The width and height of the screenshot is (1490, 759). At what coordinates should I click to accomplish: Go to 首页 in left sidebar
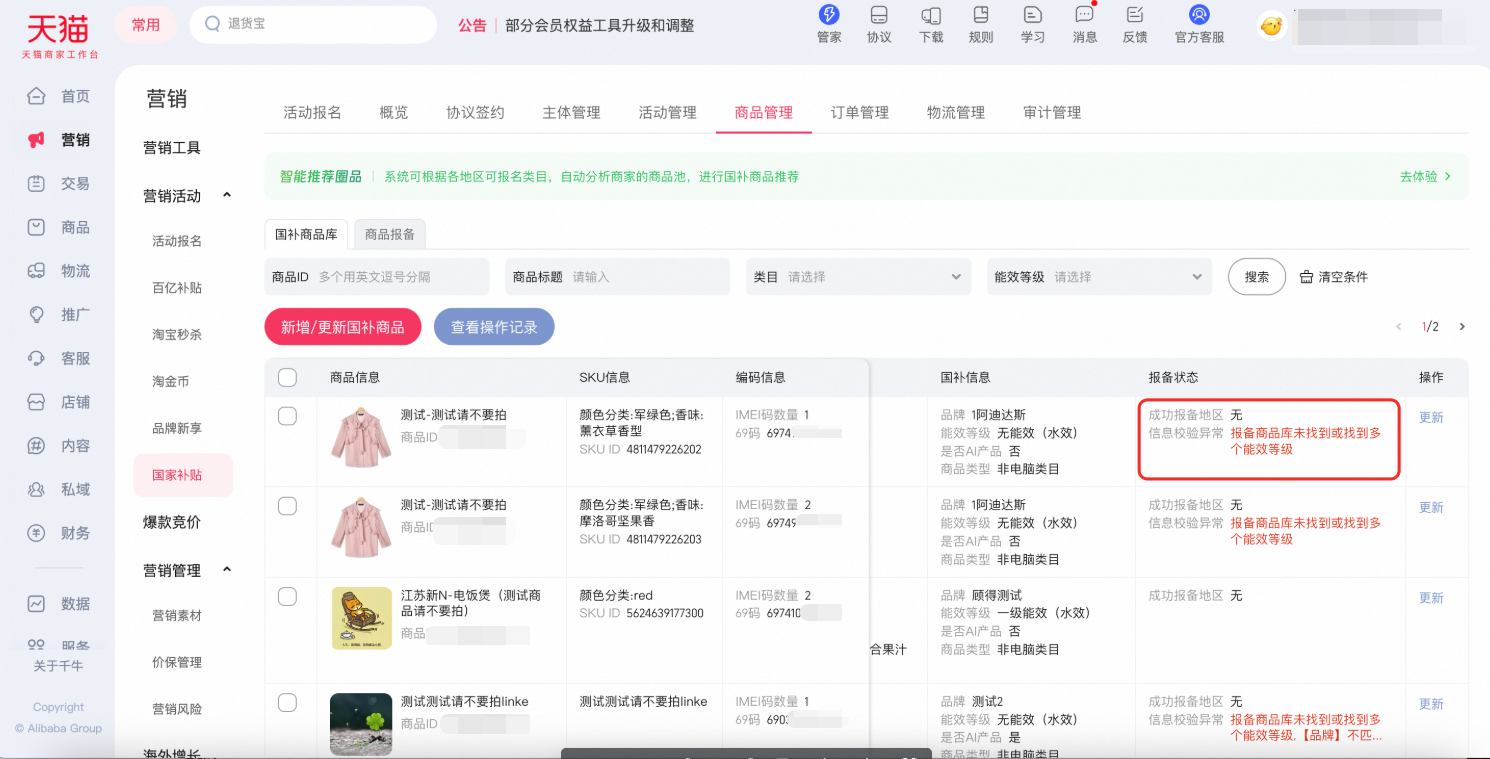point(59,96)
